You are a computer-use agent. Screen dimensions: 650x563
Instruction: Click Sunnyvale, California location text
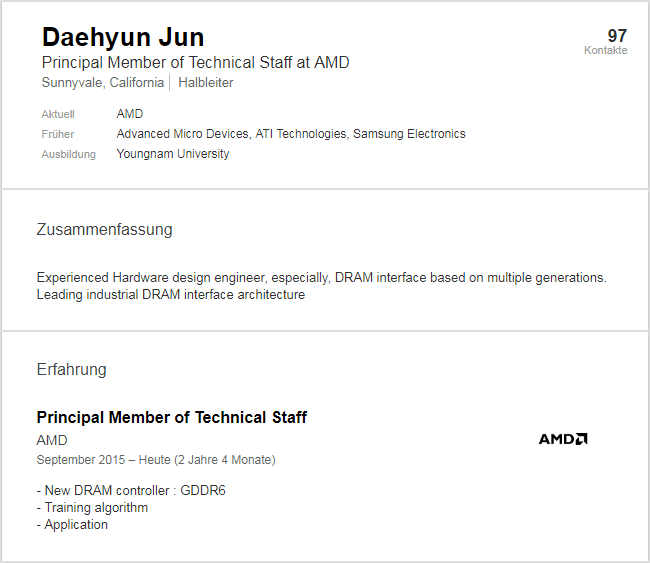click(103, 83)
